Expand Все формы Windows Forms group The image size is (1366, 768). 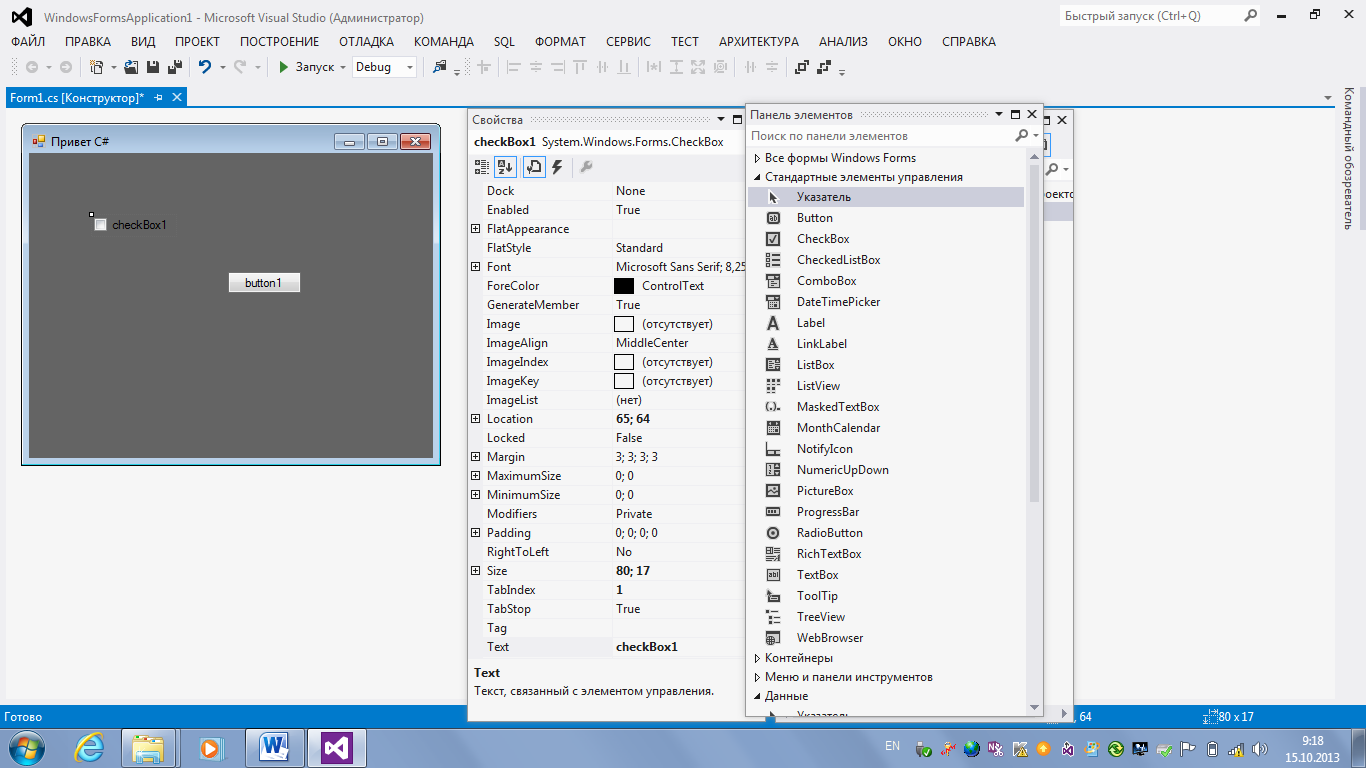point(757,158)
